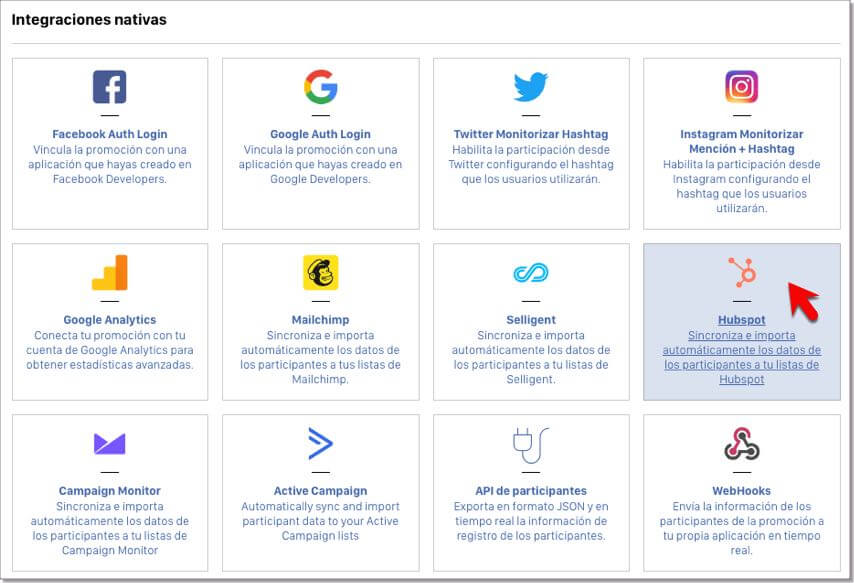Click the Campaign Monitor envelope icon
Image resolution: width=854 pixels, height=583 pixels.
(109, 444)
